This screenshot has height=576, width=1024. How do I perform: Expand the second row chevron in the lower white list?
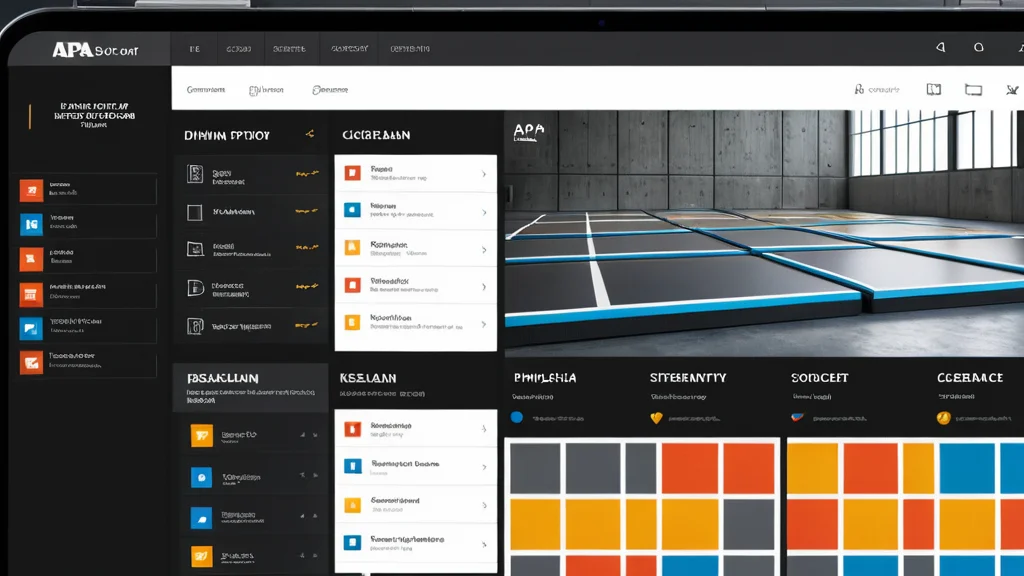pyautogui.click(x=484, y=467)
